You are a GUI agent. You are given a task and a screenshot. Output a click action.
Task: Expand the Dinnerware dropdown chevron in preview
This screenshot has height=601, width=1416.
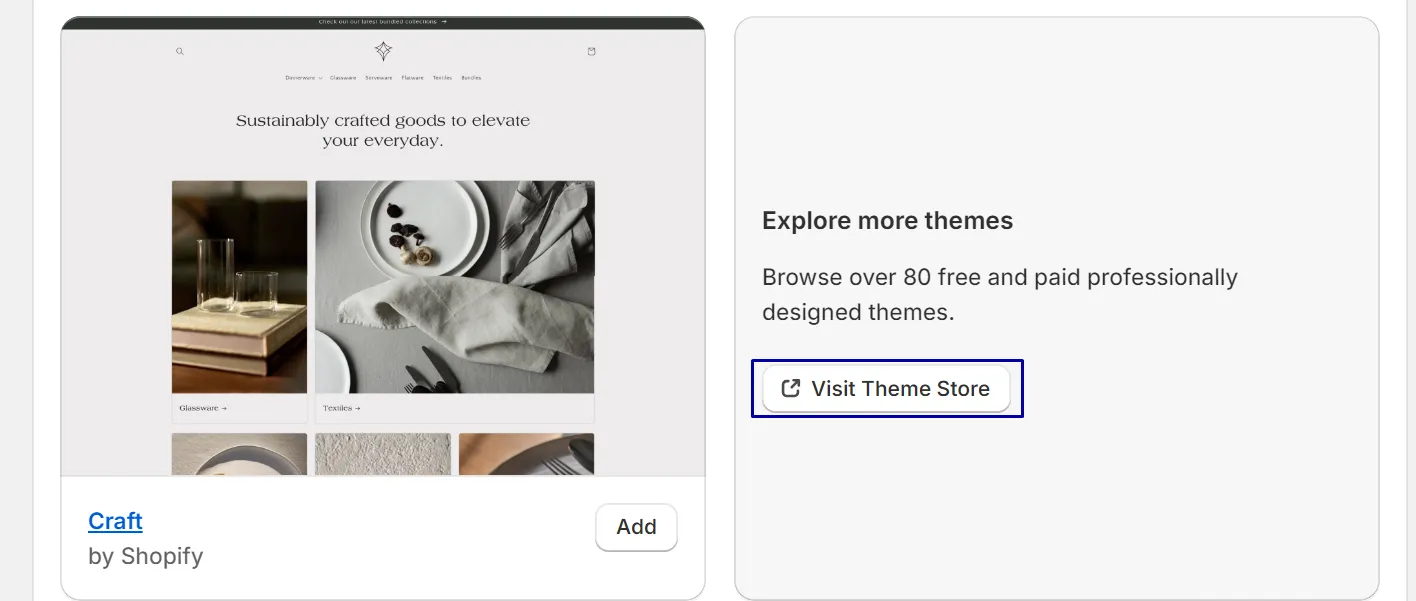[320, 78]
